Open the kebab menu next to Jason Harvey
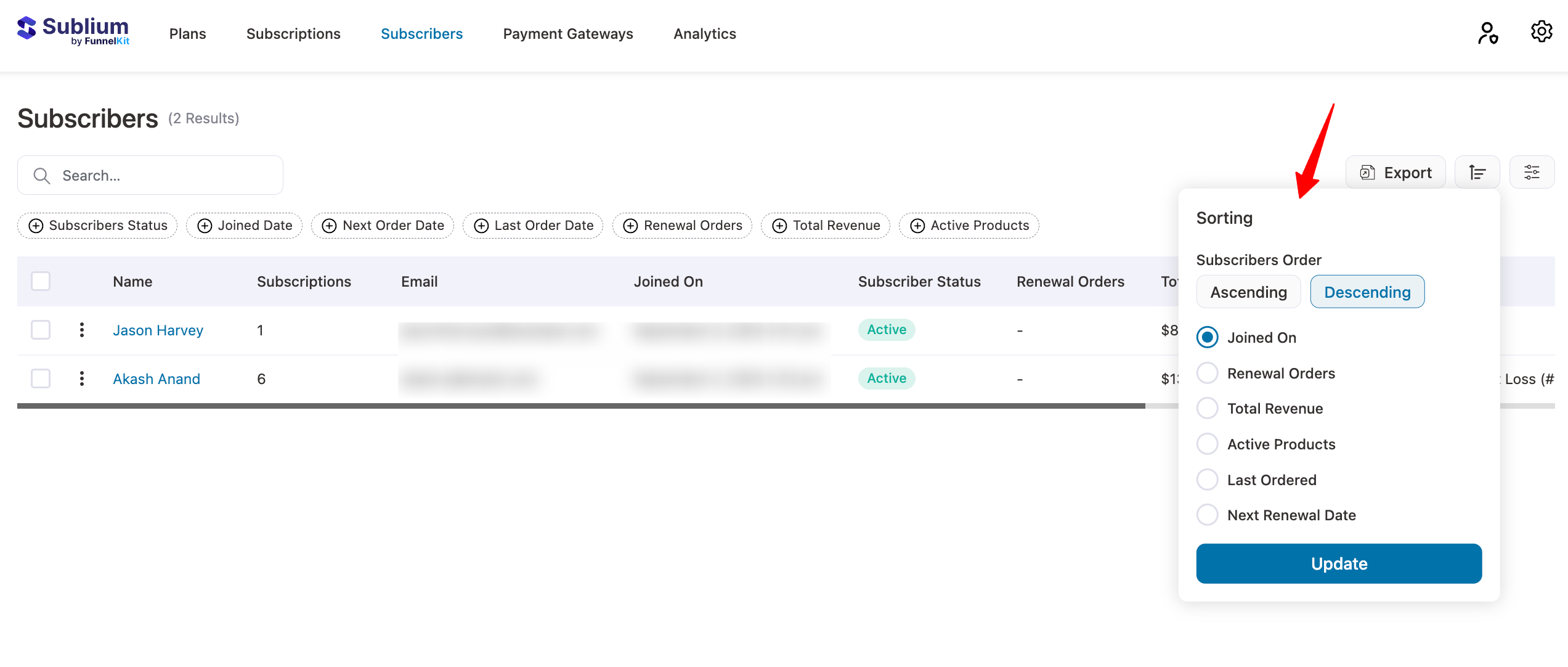 coord(81,330)
